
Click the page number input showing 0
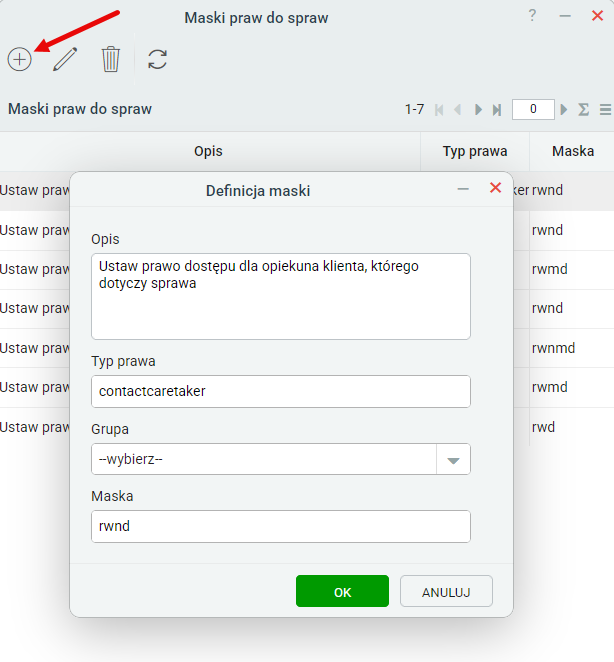click(x=533, y=109)
